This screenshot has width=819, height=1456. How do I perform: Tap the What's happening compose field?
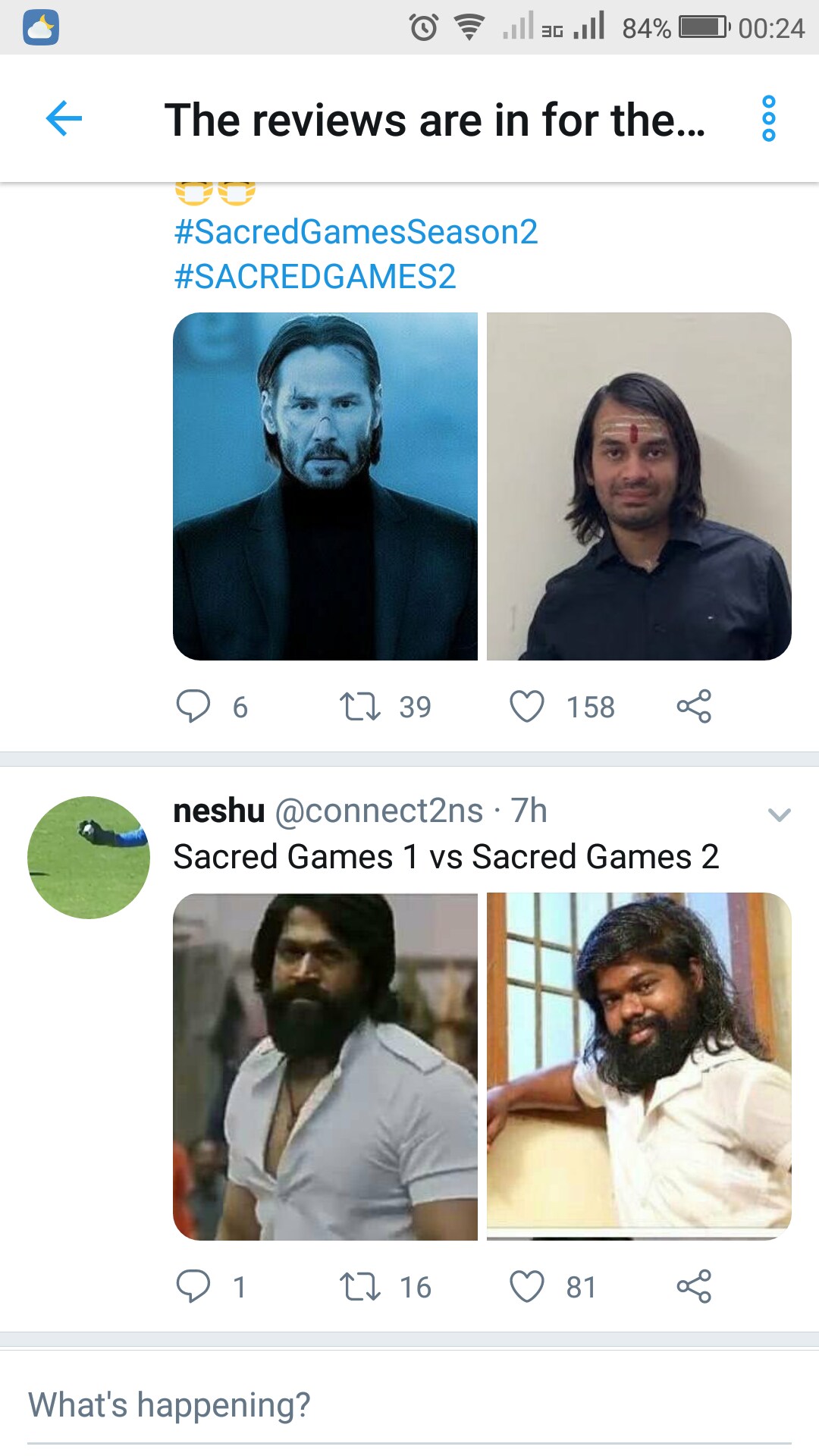click(x=409, y=1405)
